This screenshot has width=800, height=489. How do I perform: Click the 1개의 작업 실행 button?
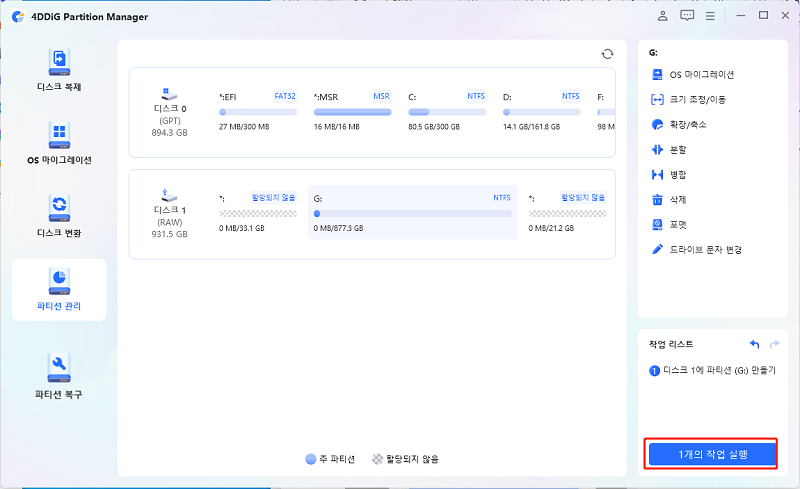tap(713, 454)
